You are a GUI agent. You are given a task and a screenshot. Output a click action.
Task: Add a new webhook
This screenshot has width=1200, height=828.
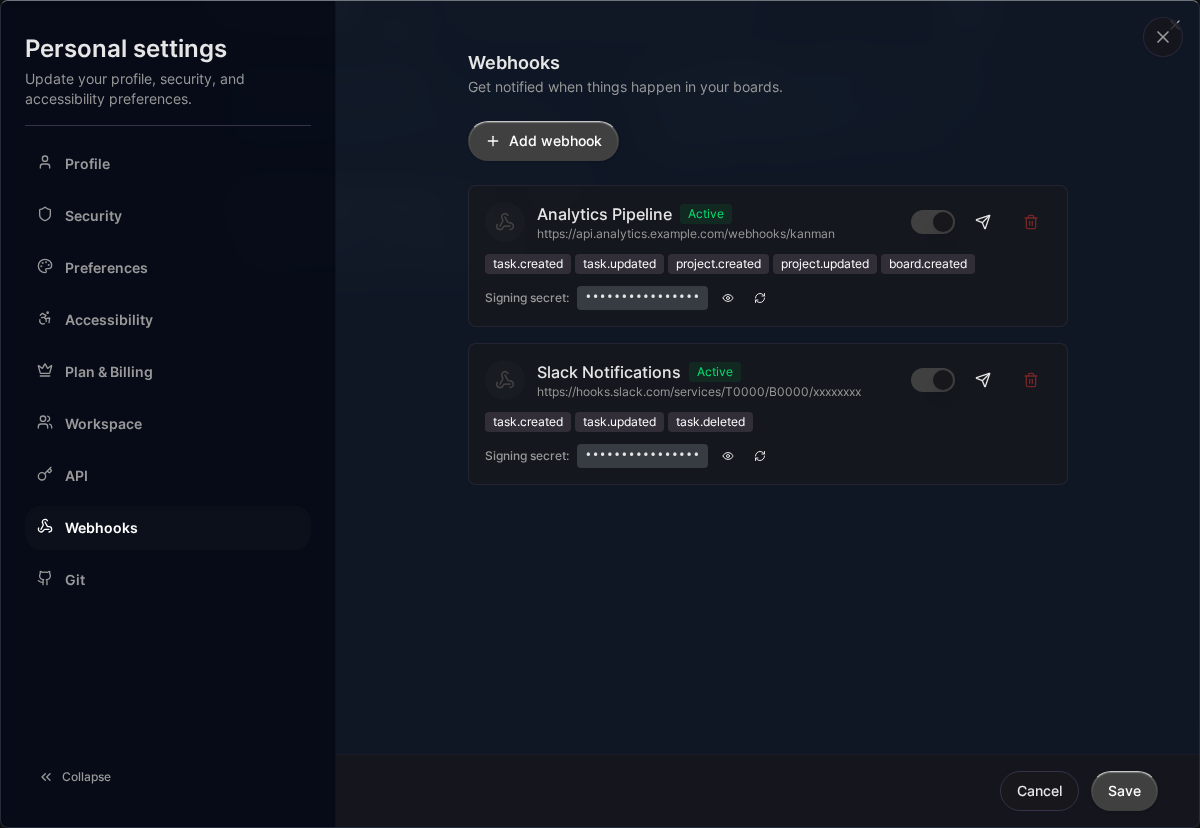(543, 141)
